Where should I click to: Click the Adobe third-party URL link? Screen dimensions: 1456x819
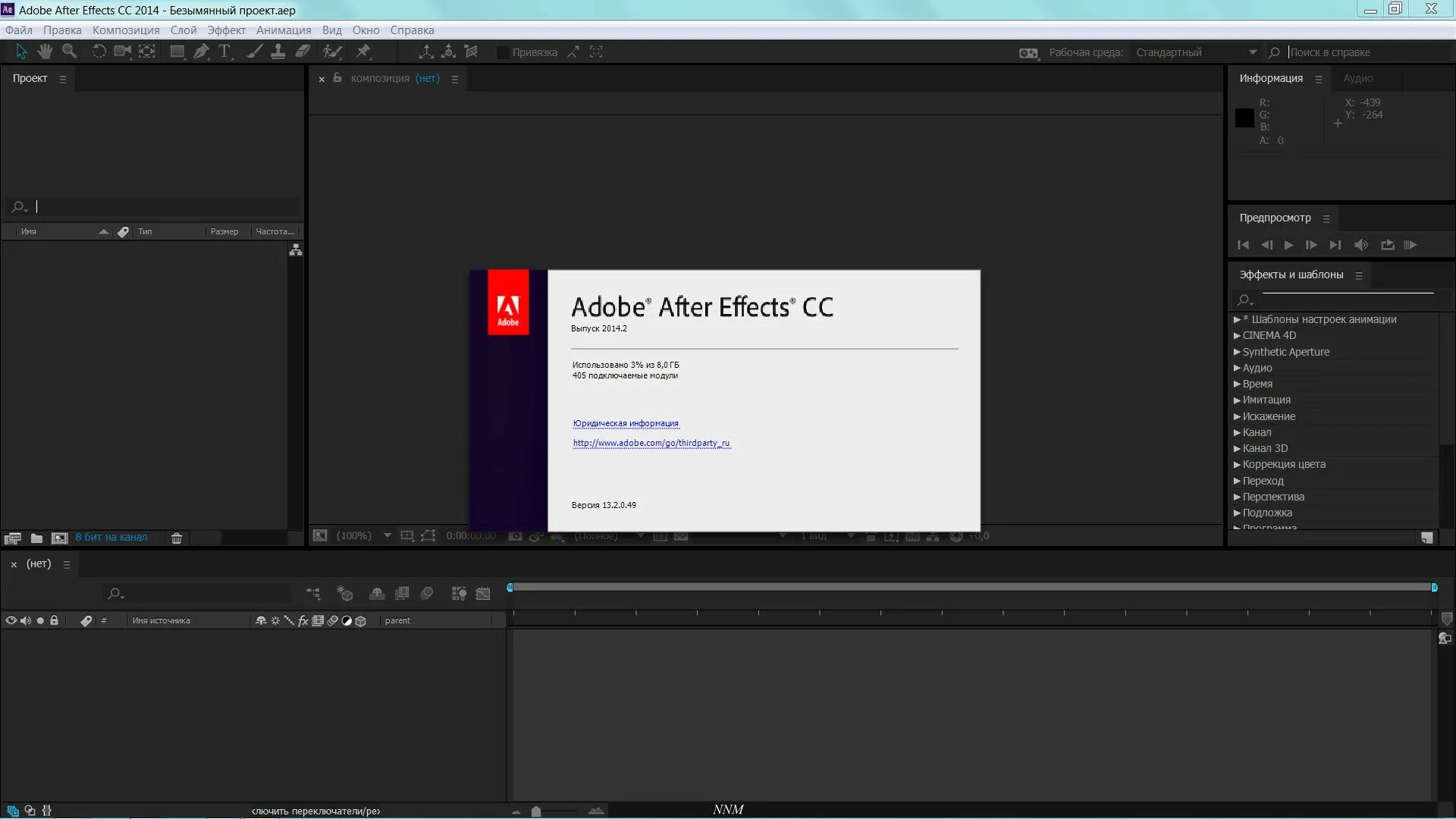[x=651, y=443]
